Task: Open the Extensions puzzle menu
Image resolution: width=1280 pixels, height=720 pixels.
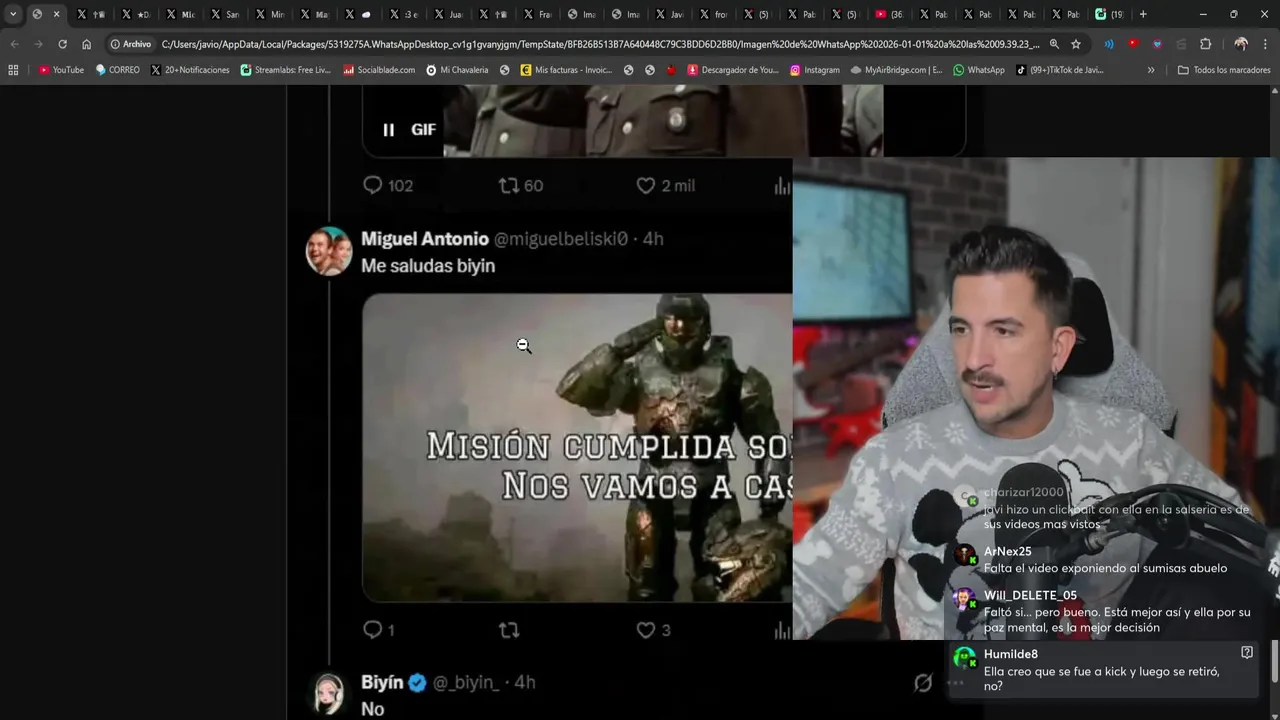Action: pyautogui.click(x=1205, y=44)
